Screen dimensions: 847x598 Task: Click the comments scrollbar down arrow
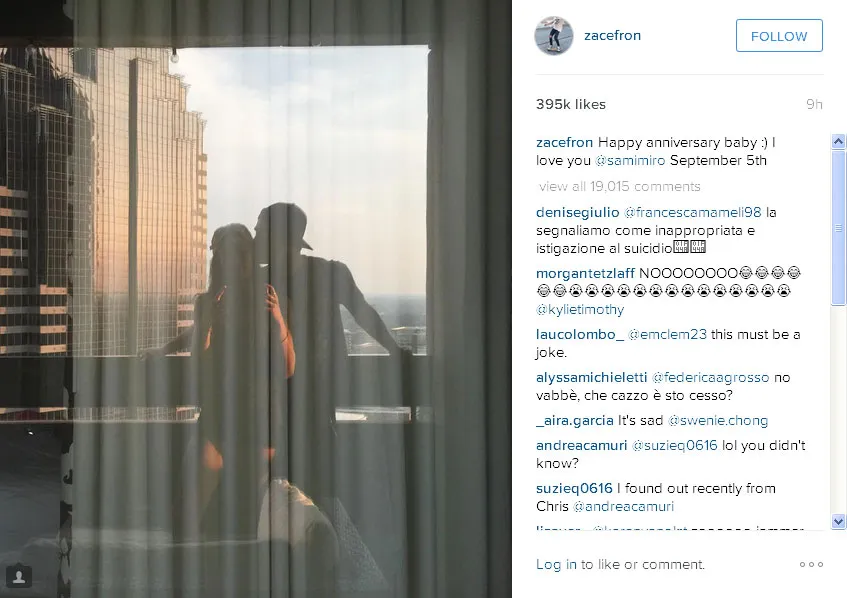pos(838,521)
